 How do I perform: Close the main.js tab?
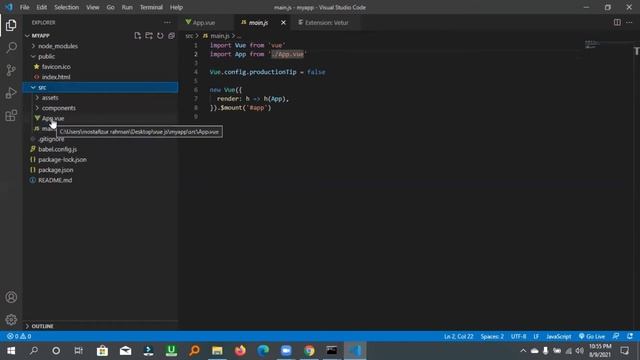283,22
